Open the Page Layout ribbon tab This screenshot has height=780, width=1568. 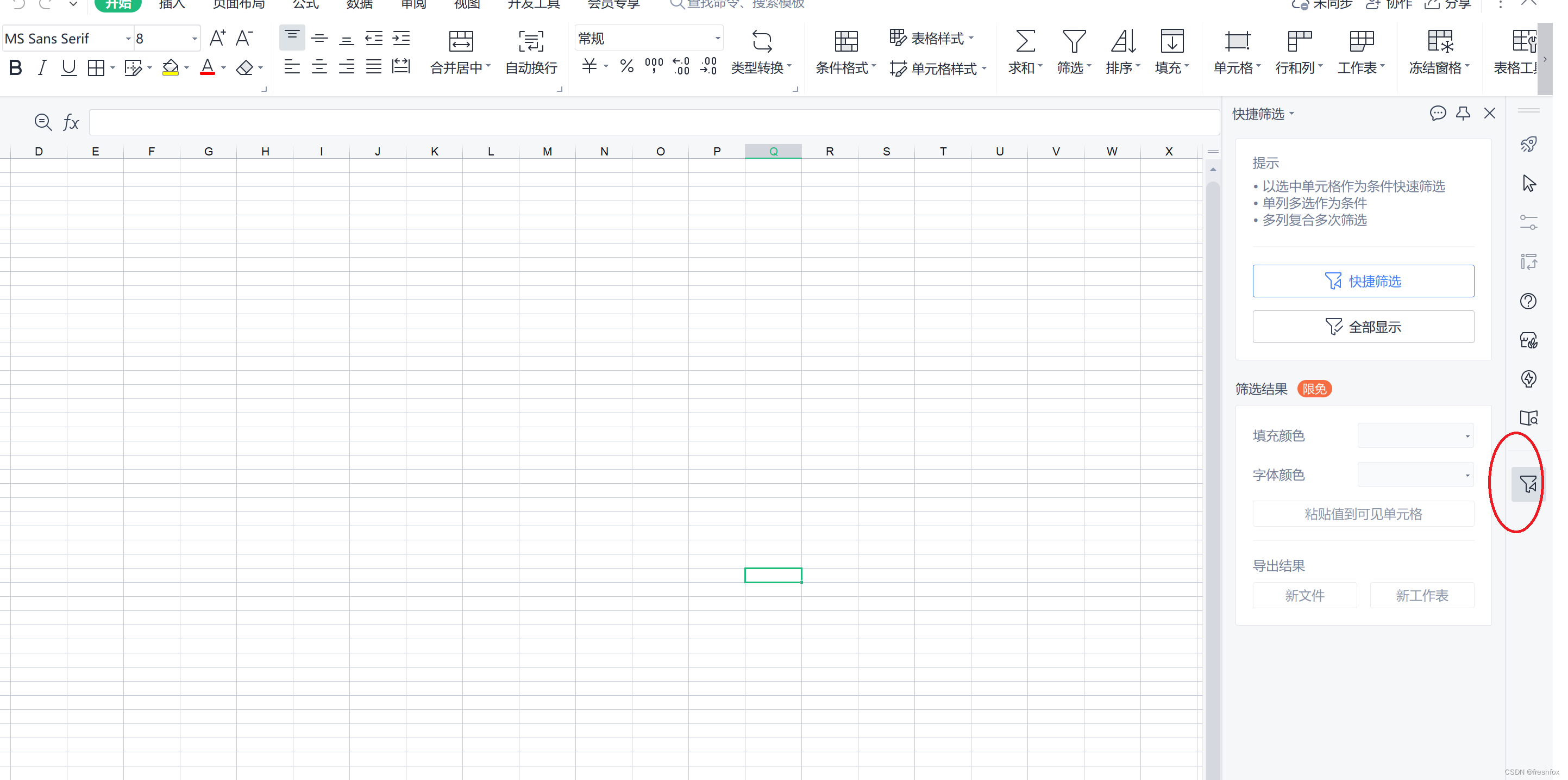[x=239, y=5]
